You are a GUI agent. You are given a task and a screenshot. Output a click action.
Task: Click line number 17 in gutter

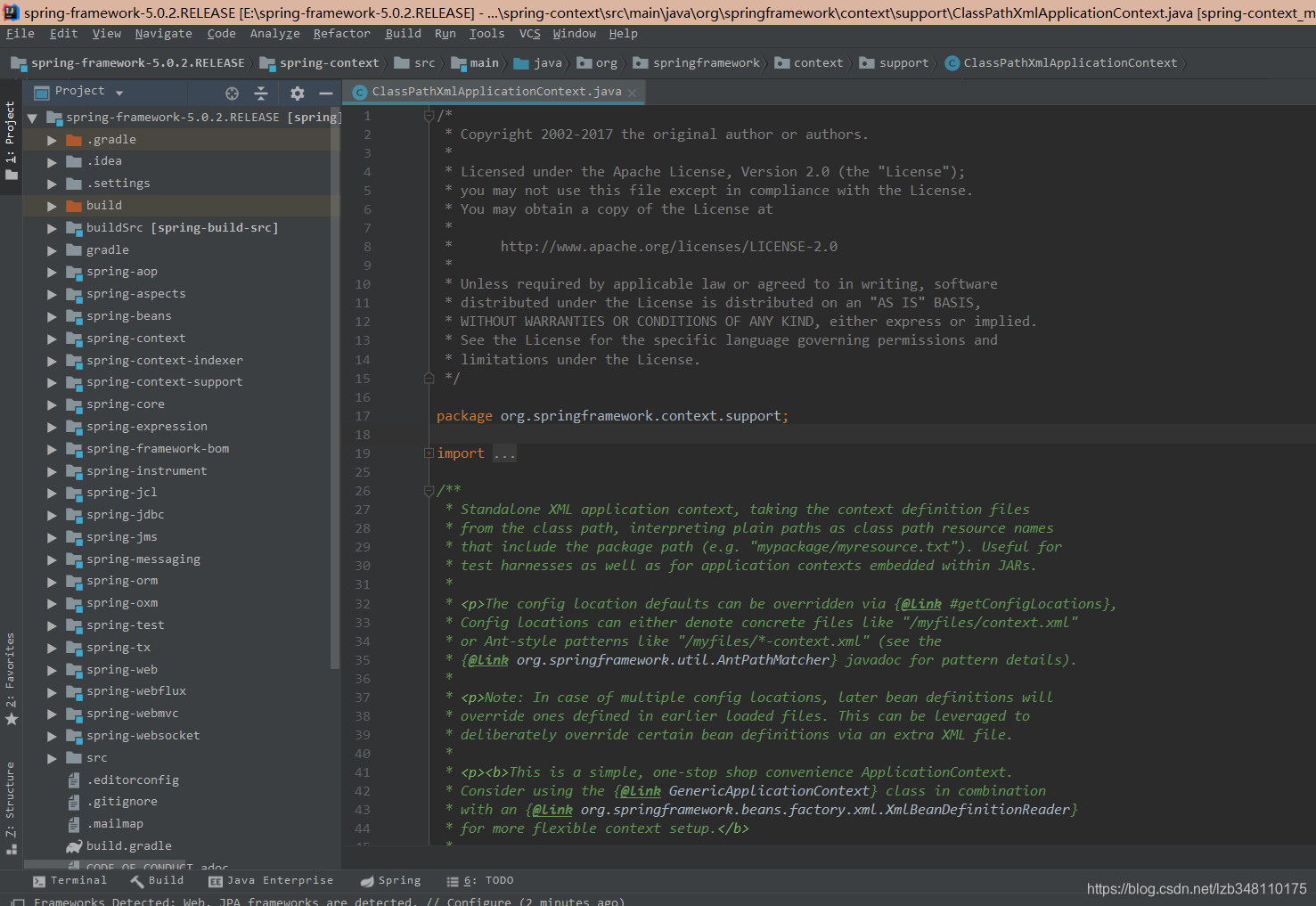(362, 416)
